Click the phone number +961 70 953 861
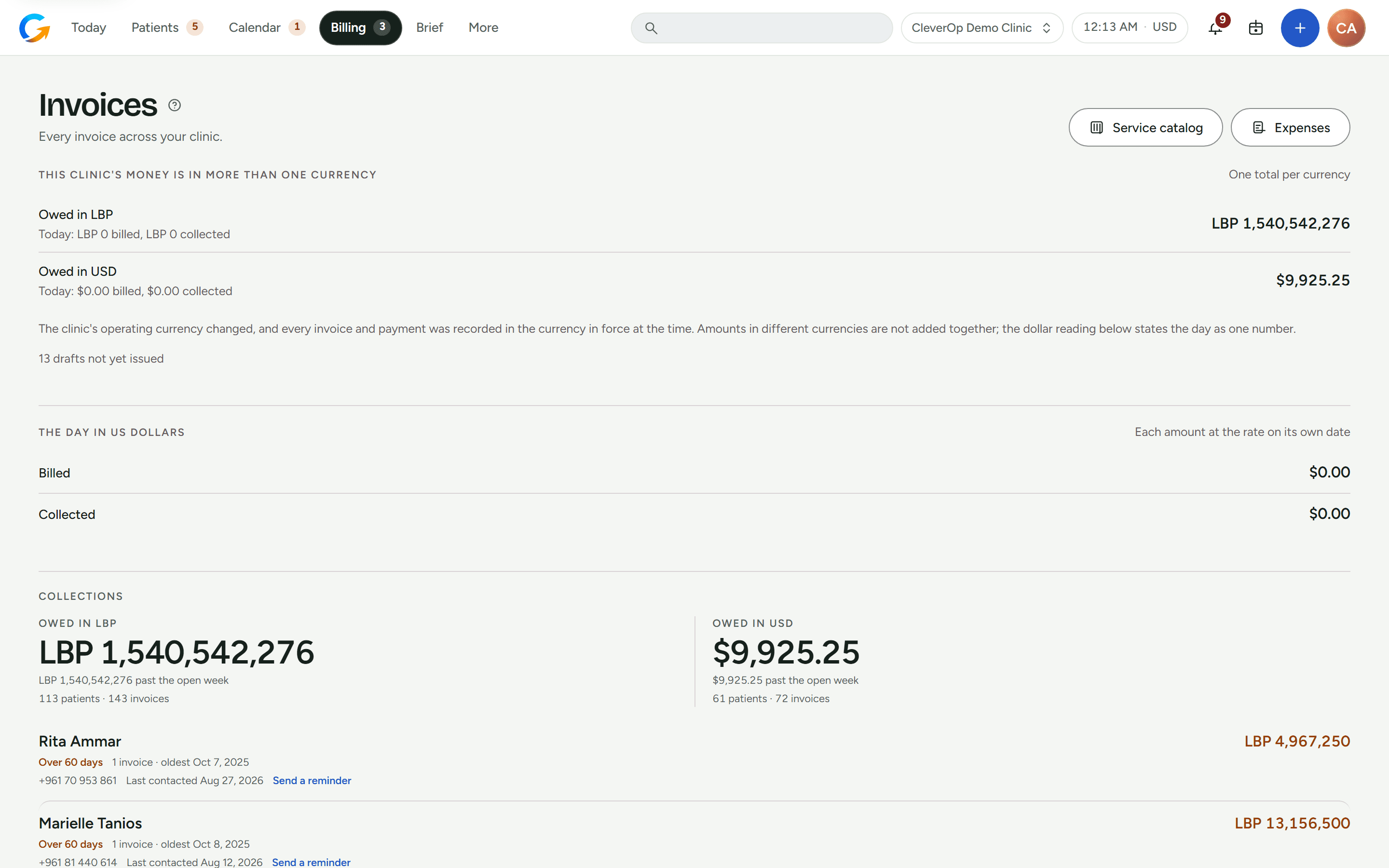The width and height of the screenshot is (1389, 868). coord(78,780)
